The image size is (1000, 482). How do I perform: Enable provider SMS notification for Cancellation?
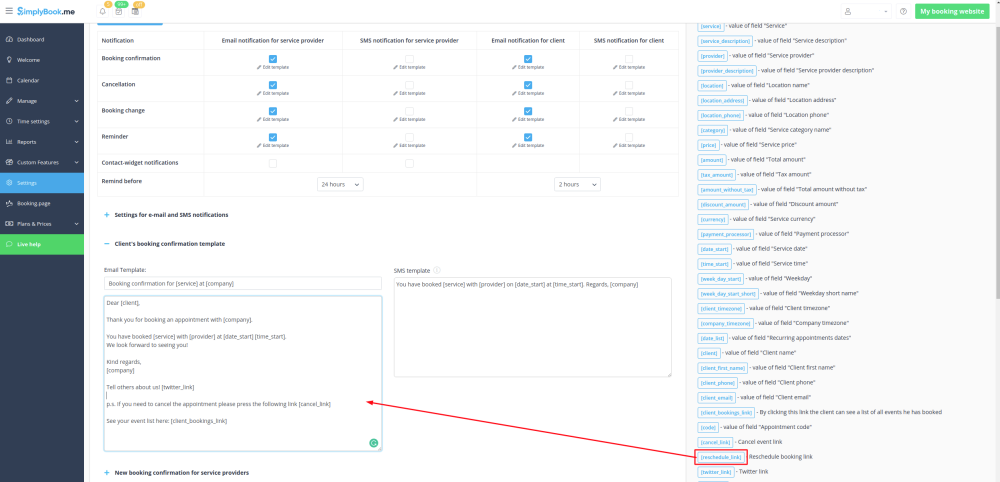[409, 84]
